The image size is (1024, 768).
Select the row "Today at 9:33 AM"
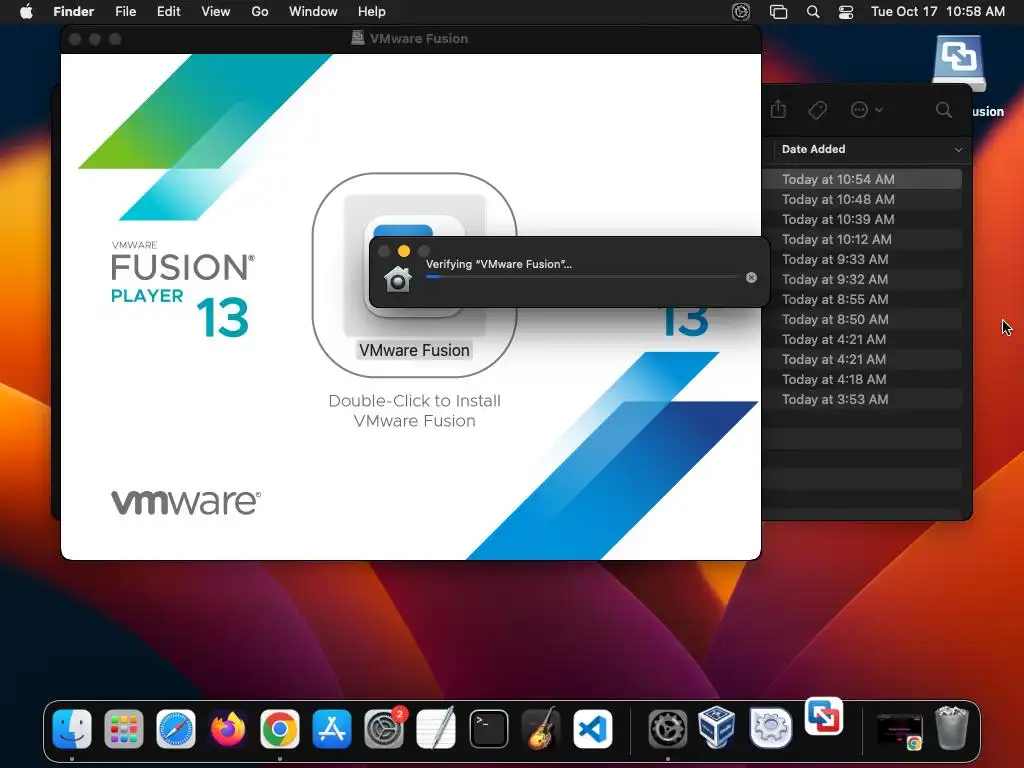(862, 259)
